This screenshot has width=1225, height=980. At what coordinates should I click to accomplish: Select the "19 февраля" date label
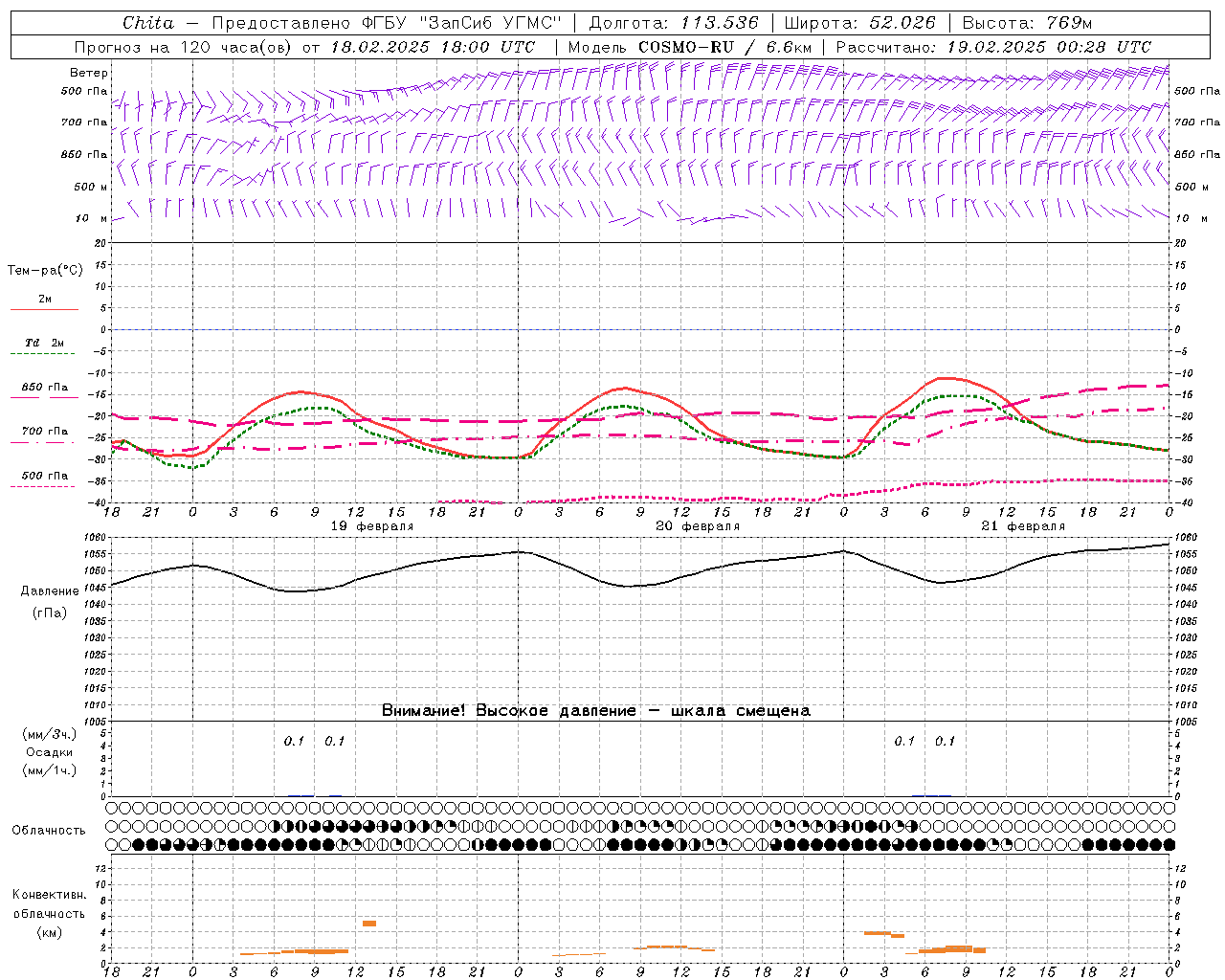click(x=372, y=526)
